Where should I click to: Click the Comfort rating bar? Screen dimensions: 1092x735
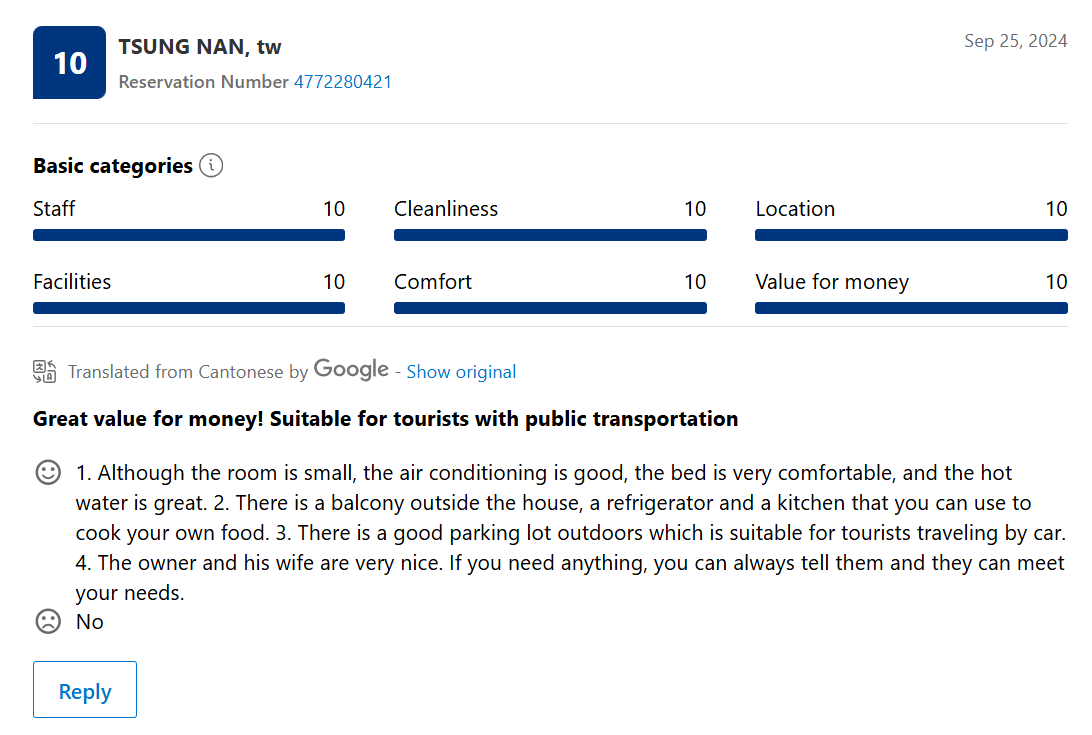[550, 308]
